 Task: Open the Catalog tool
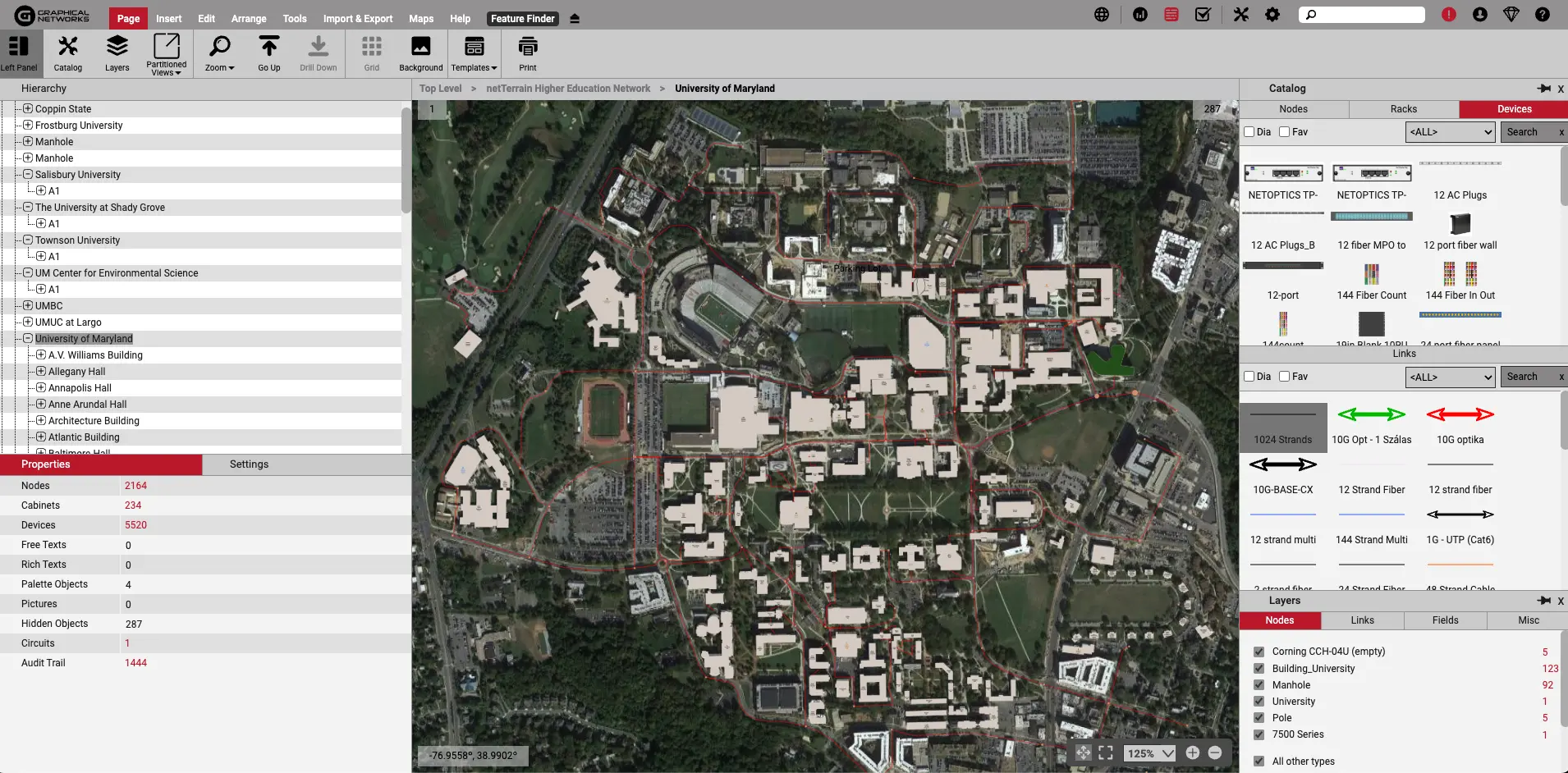pyautogui.click(x=68, y=54)
